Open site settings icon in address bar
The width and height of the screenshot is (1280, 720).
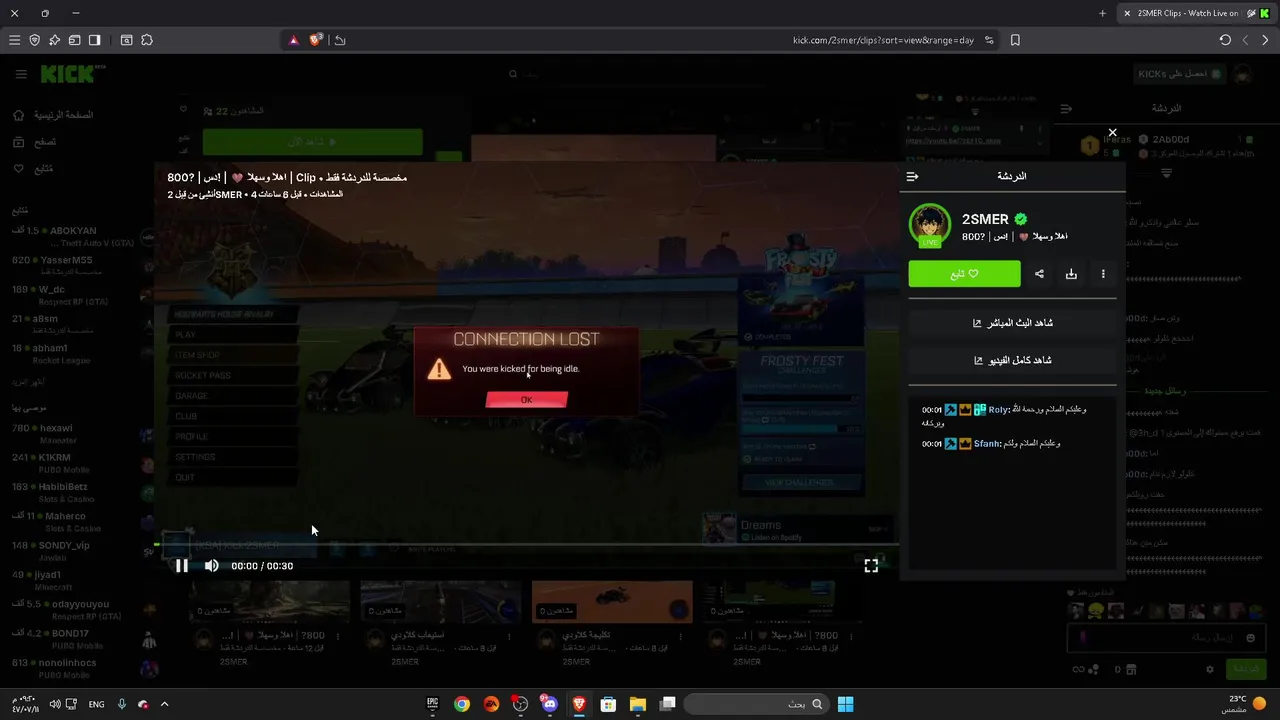tap(989, 40)
